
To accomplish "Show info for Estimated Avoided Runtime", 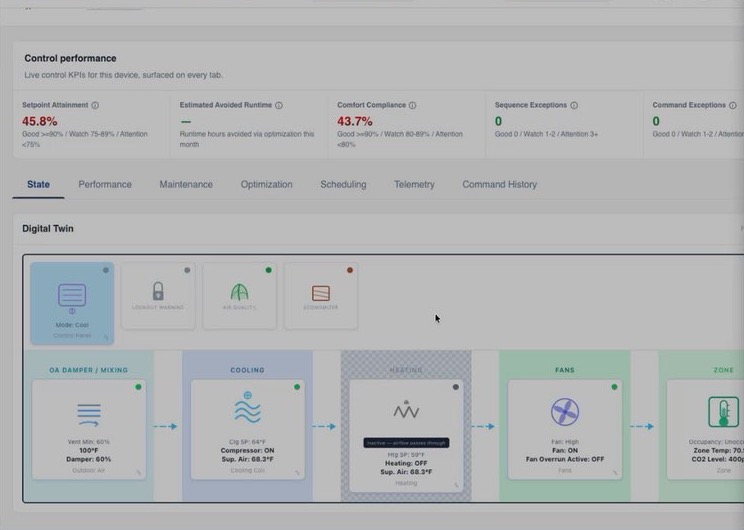I will click(279, 105).
